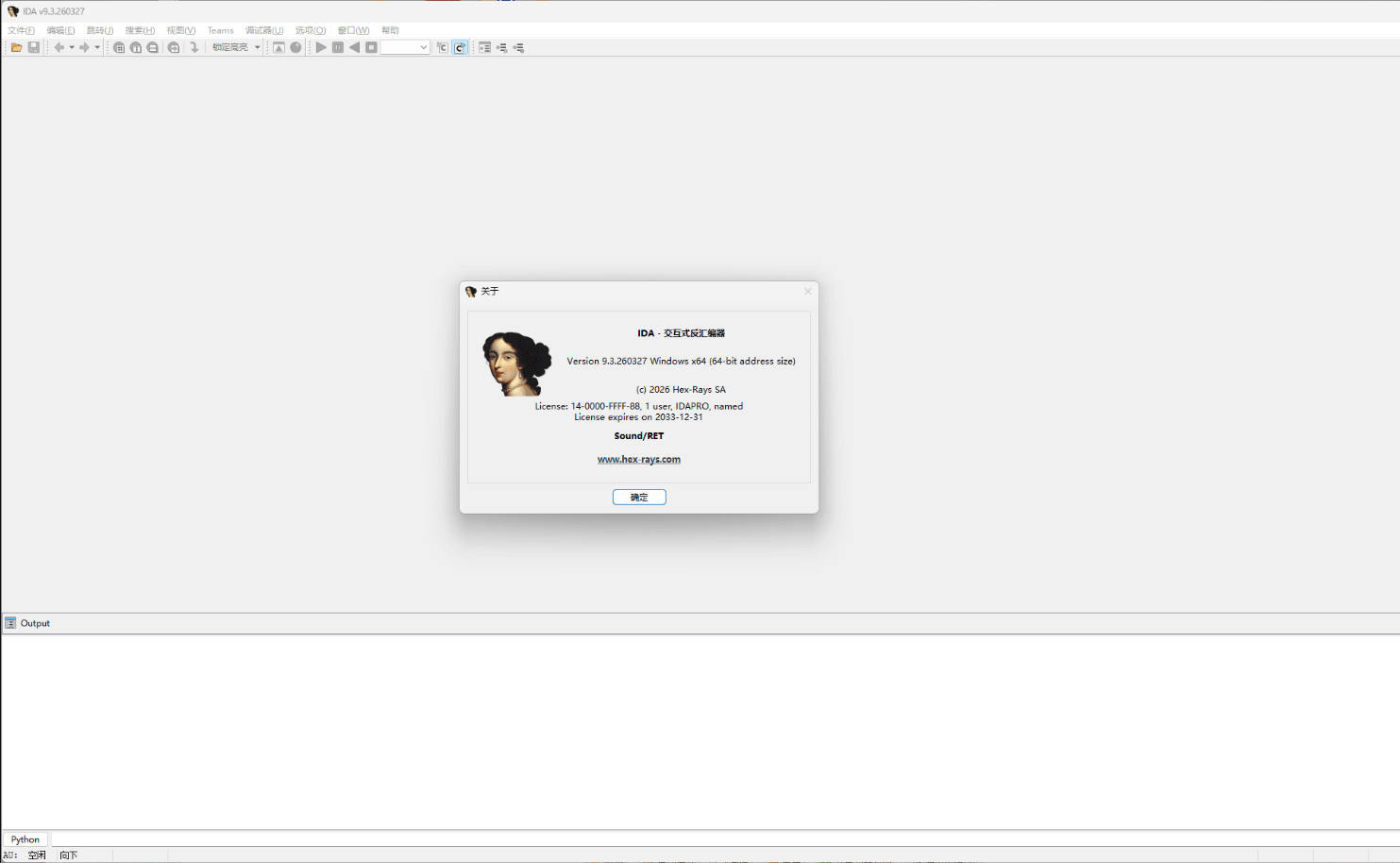This screenshot has width=1400, height=863.
Task: Expand the forward arrow history dropdown
Action: tap(97, 47)
